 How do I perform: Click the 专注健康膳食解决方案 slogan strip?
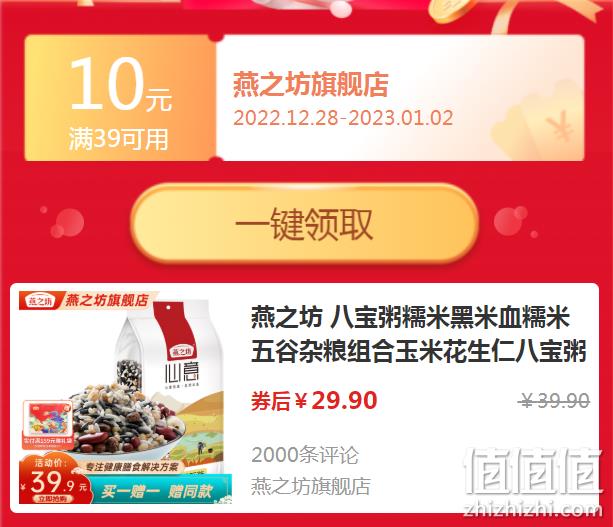click(x=131, y=467)
